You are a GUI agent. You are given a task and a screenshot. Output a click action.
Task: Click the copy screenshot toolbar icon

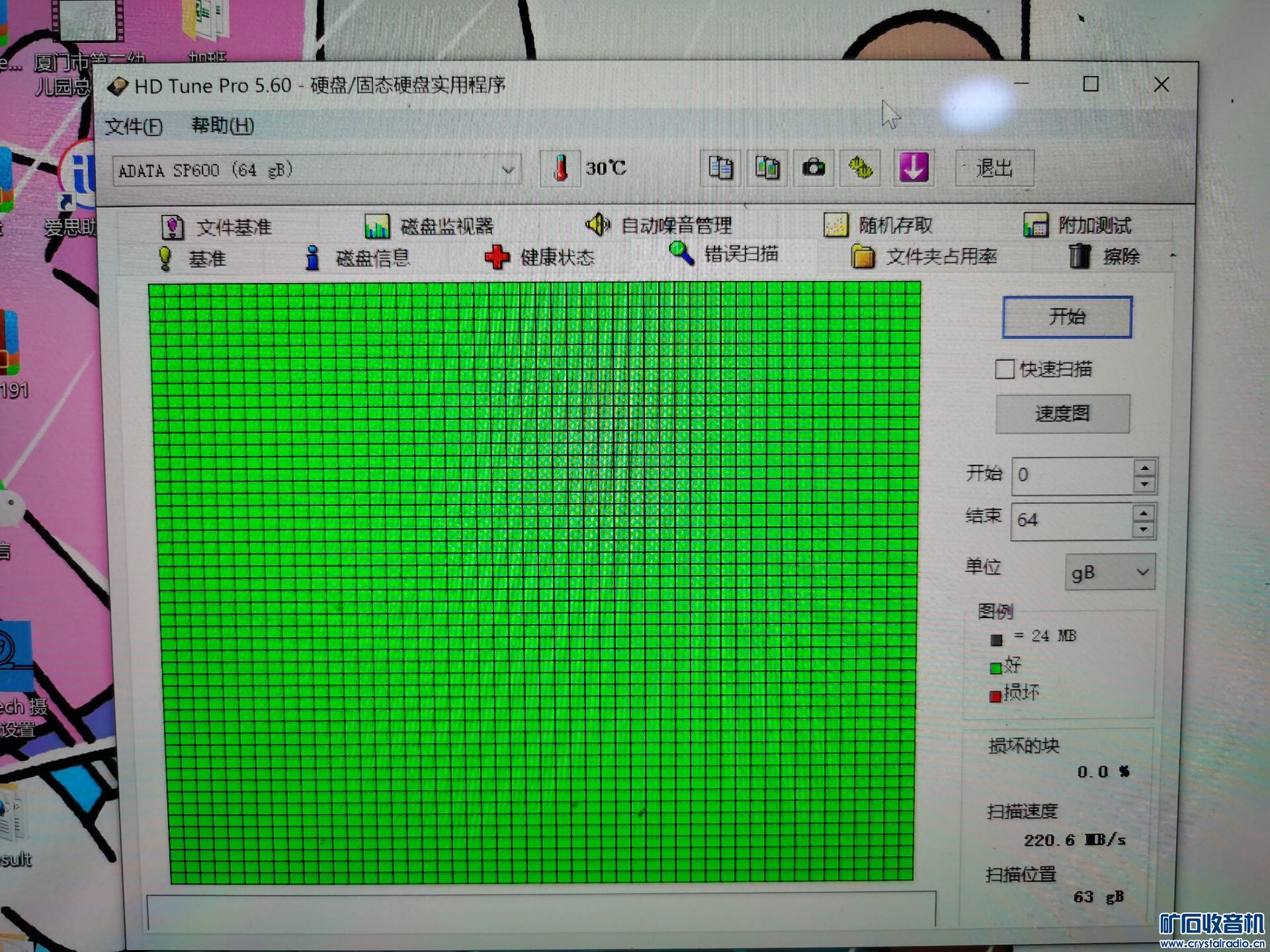767,168
